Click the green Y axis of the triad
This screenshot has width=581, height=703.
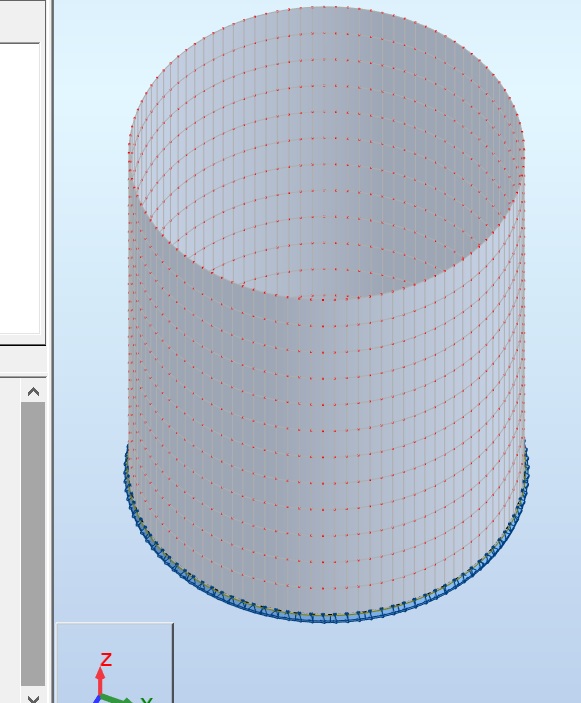point(116,699)
